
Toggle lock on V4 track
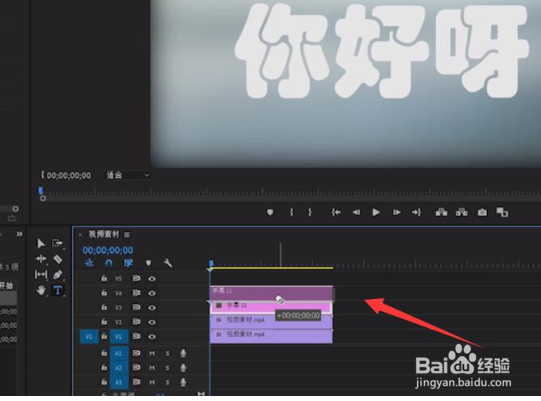point(104,292)
